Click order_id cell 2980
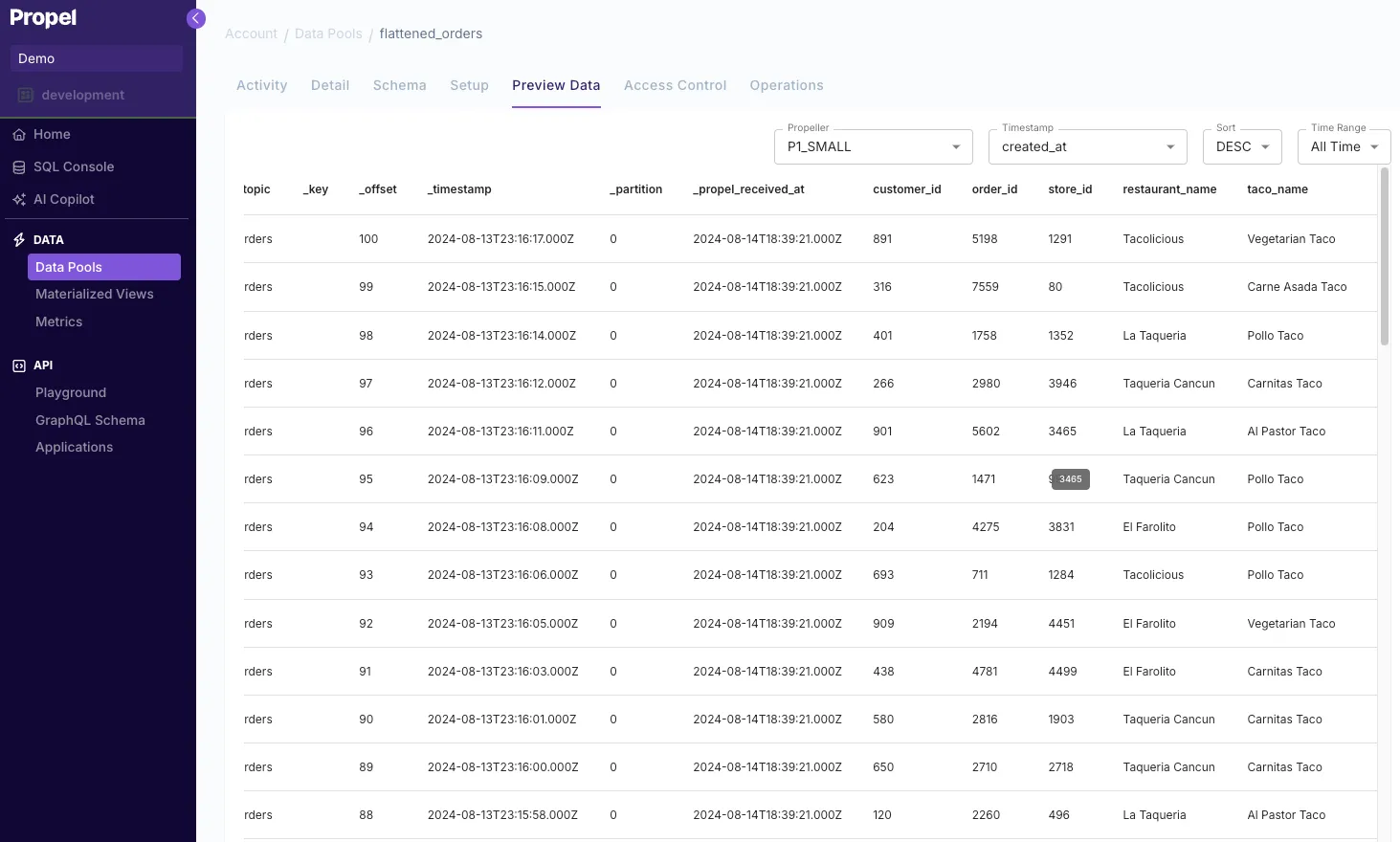 [986, 384]
